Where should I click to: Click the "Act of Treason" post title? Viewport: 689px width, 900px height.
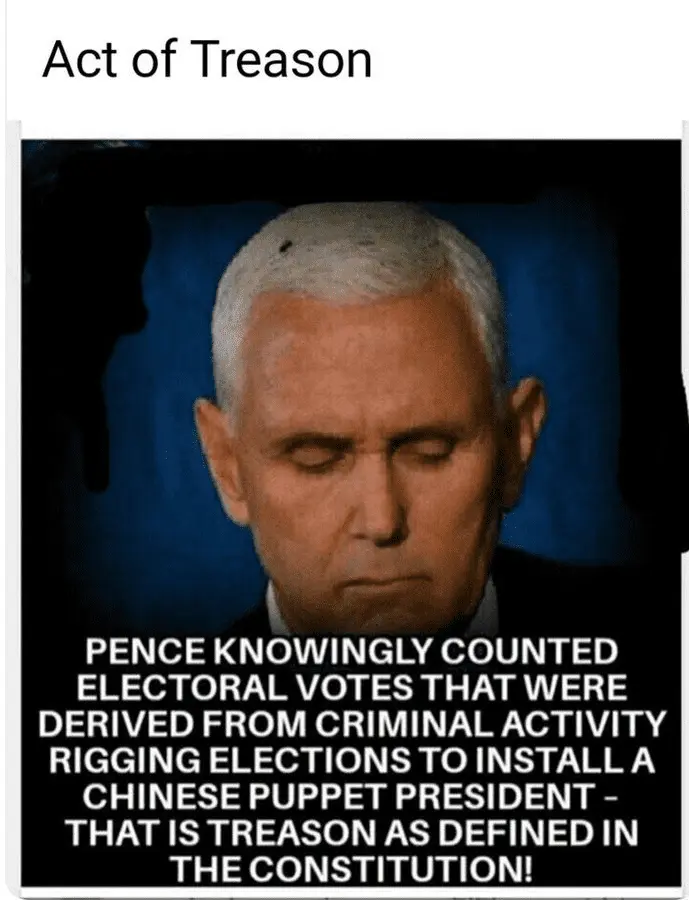(x=207, y=61)
